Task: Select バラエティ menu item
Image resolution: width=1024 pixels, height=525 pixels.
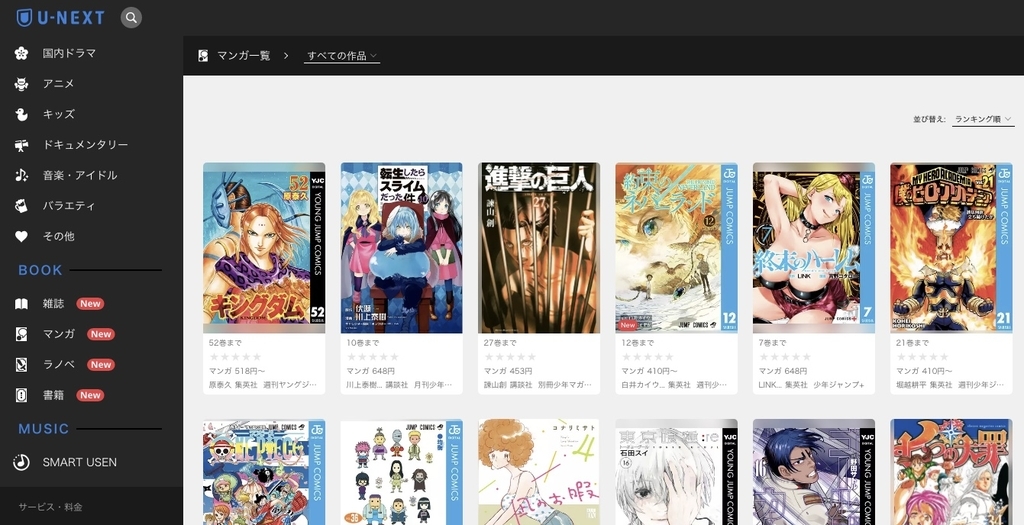Action: point(69,206)
